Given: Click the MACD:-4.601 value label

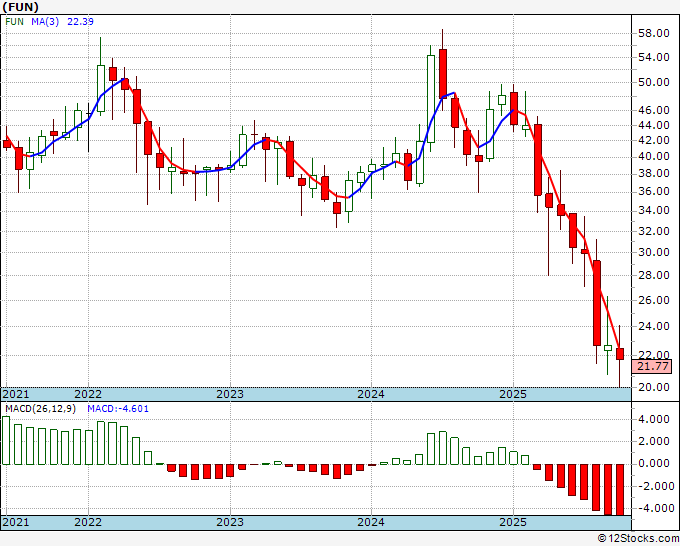Looking at the screenshot, I should pyautogui.click(x=118, y=409).
